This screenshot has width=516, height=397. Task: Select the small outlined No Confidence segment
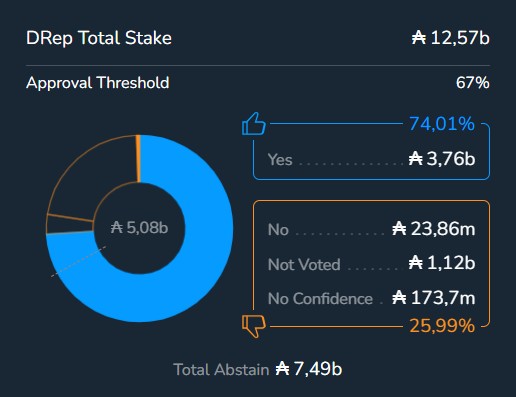(x=69, y=224)
